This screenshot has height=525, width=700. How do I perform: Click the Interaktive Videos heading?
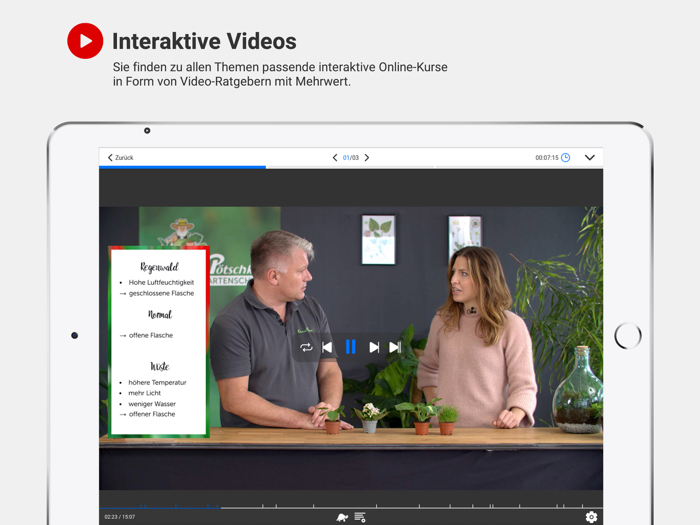tap(204, 41)
